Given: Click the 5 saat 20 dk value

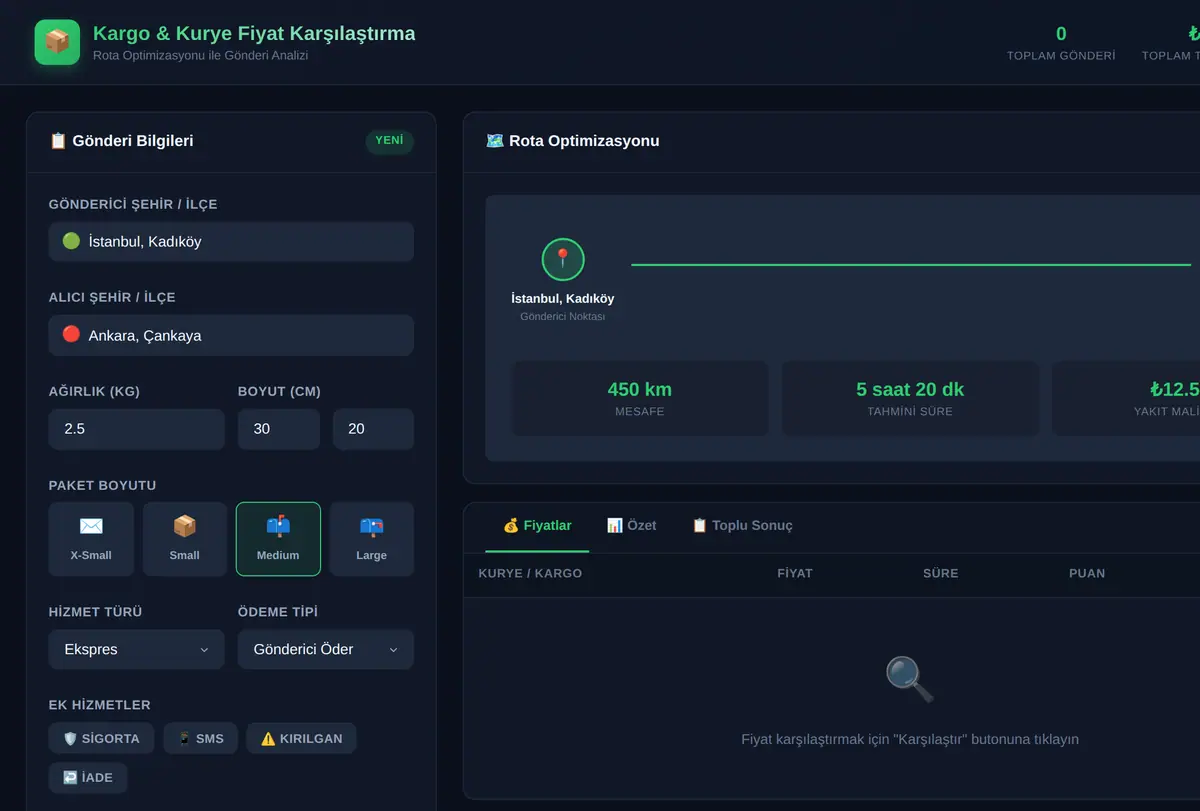Looking at the screenshot, I should pos(910,390).
